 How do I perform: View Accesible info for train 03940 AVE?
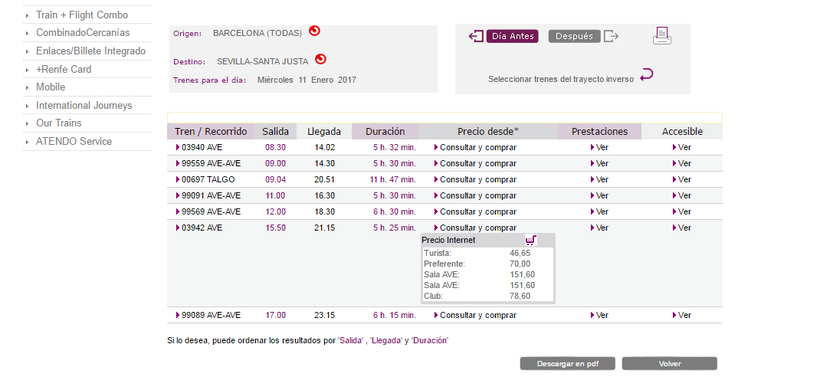[x=682, y=147]
